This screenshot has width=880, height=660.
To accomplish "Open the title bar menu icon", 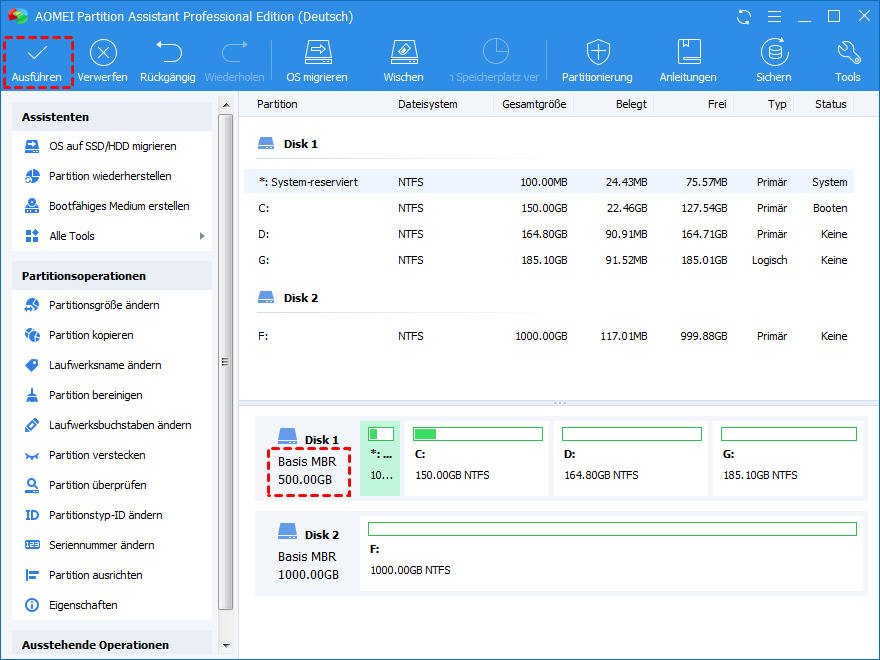I will pos(773,17).
